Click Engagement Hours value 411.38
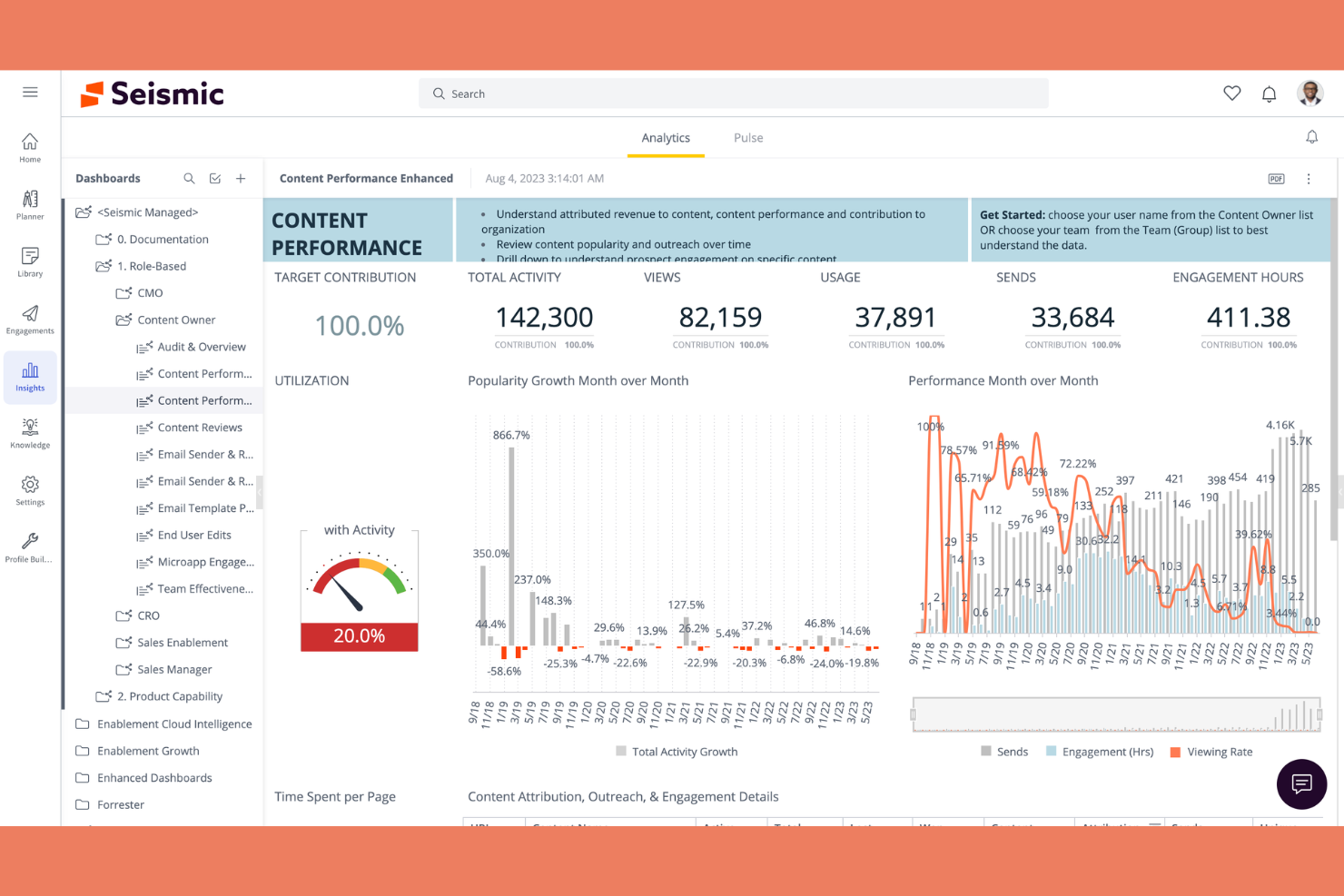The height and width of the screenshot is (896, 1344). coord(1249,317)
